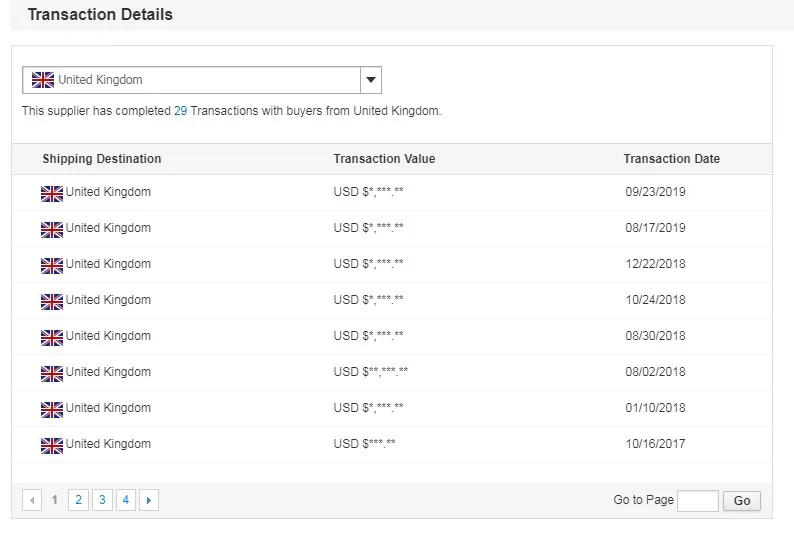Click UK flag in 08/17/2019 row

tap(51, 229)
